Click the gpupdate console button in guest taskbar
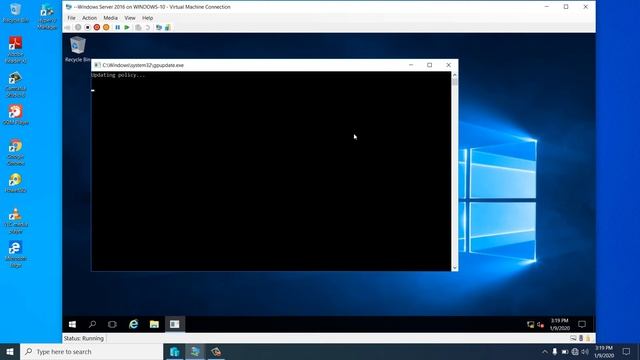 (x=175, y=324)
